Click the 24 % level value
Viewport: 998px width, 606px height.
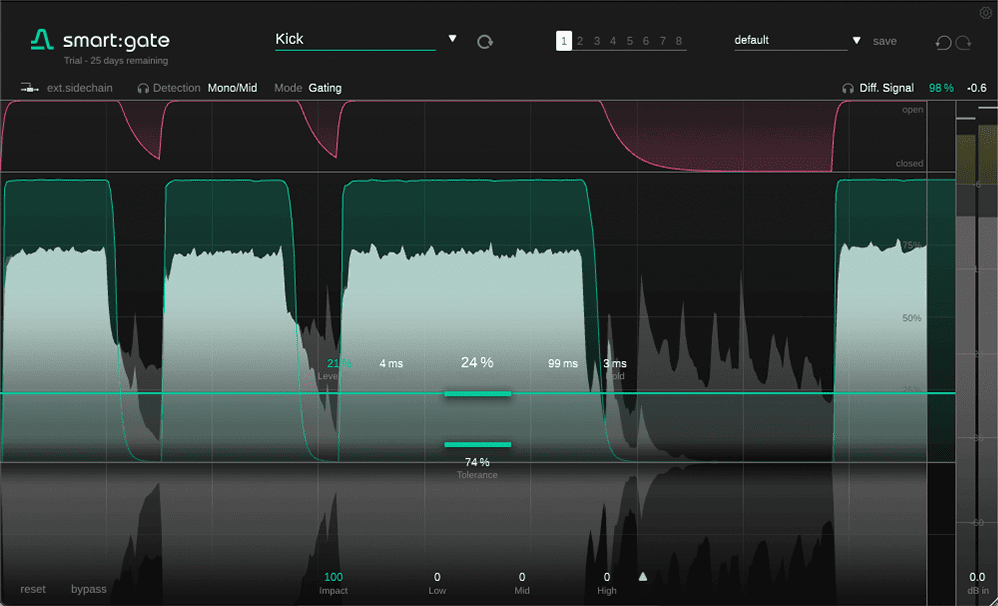pyautogui.click(x=477, y=362)
